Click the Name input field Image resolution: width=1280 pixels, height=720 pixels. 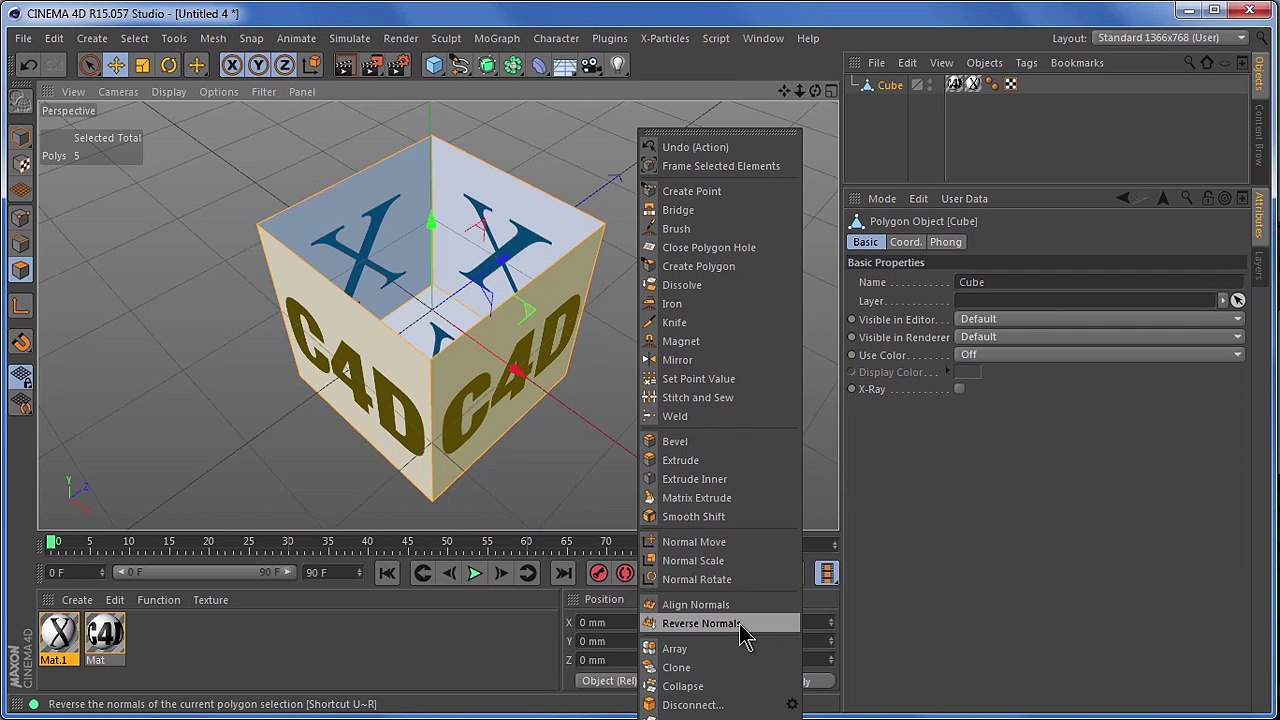pos(1100,282)
